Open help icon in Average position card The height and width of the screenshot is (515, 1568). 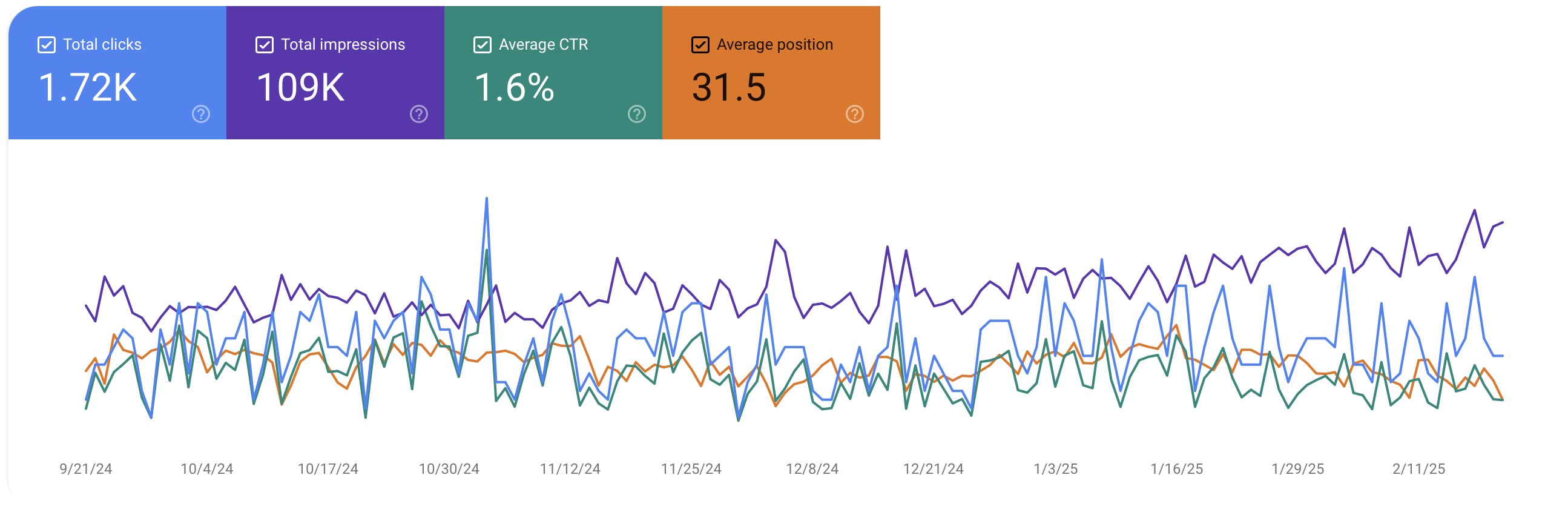click(855, 114)
